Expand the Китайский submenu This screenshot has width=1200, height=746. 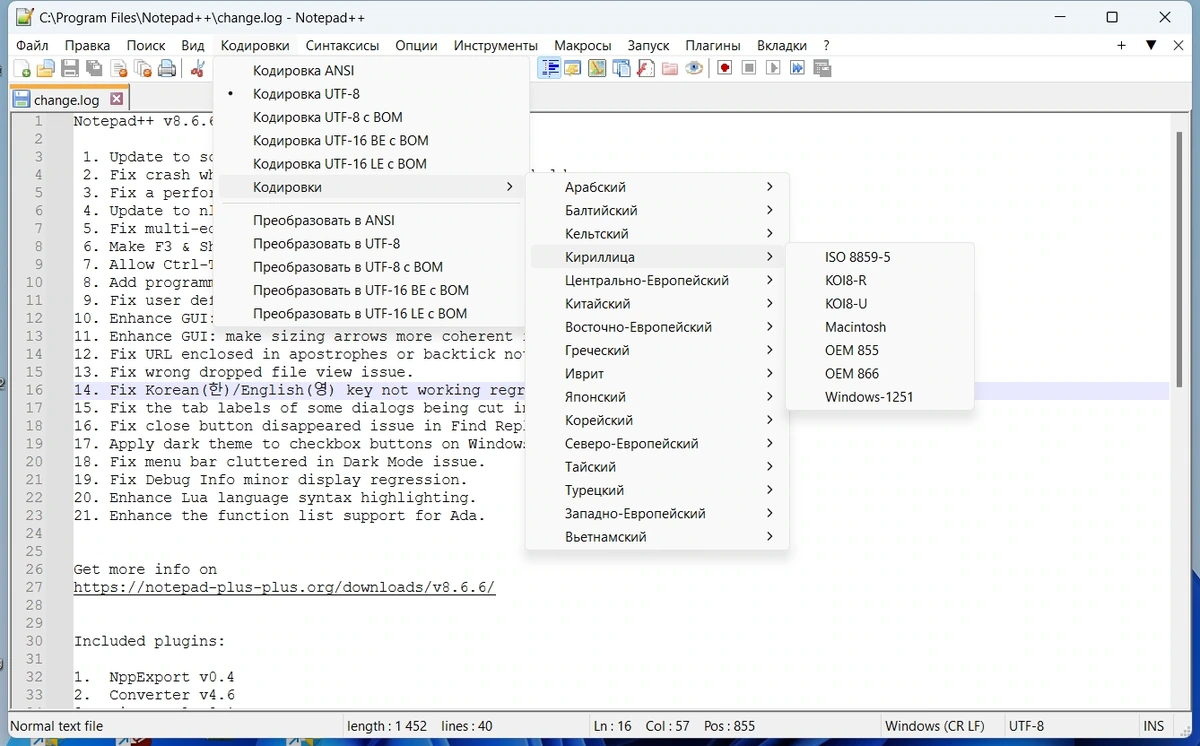pyautogui.click(x=658, y=304)
